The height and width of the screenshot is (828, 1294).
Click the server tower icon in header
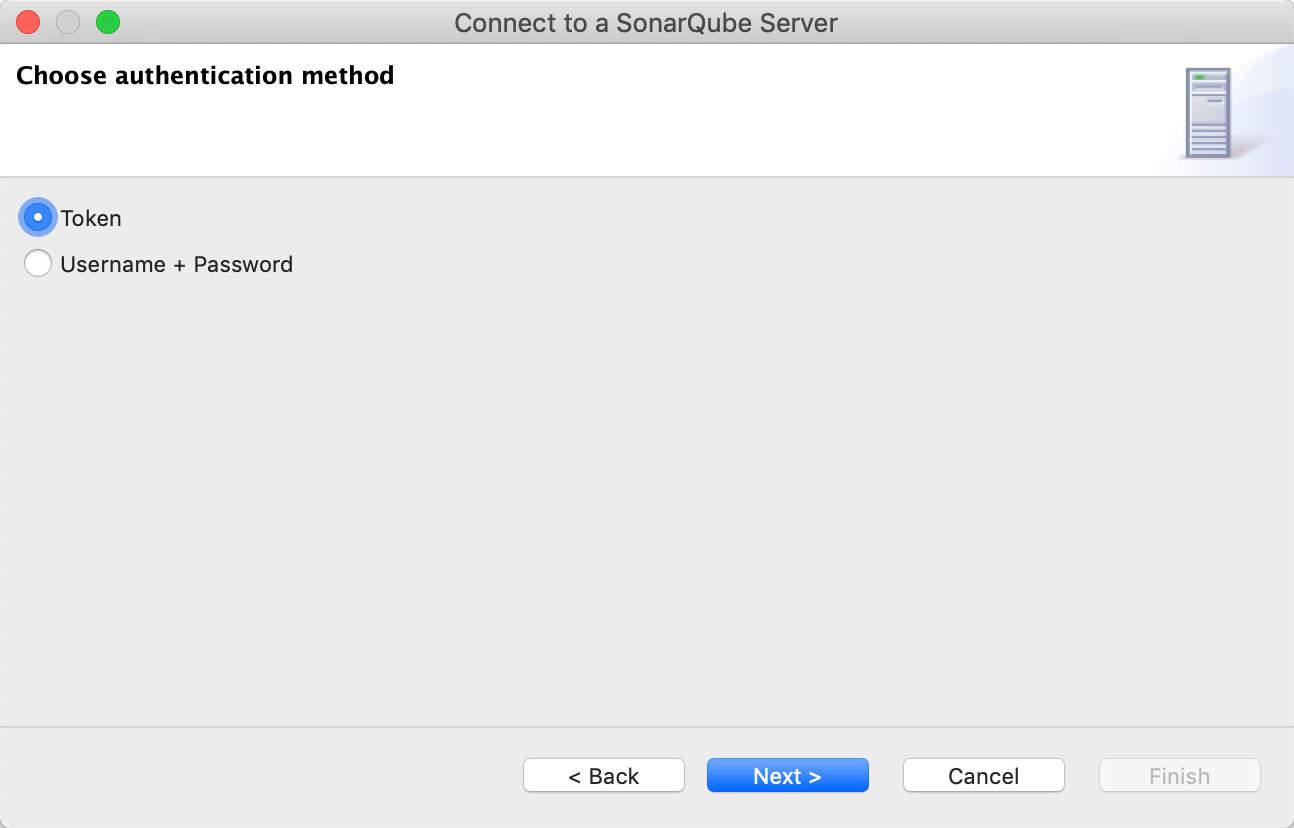[1207, 112]
